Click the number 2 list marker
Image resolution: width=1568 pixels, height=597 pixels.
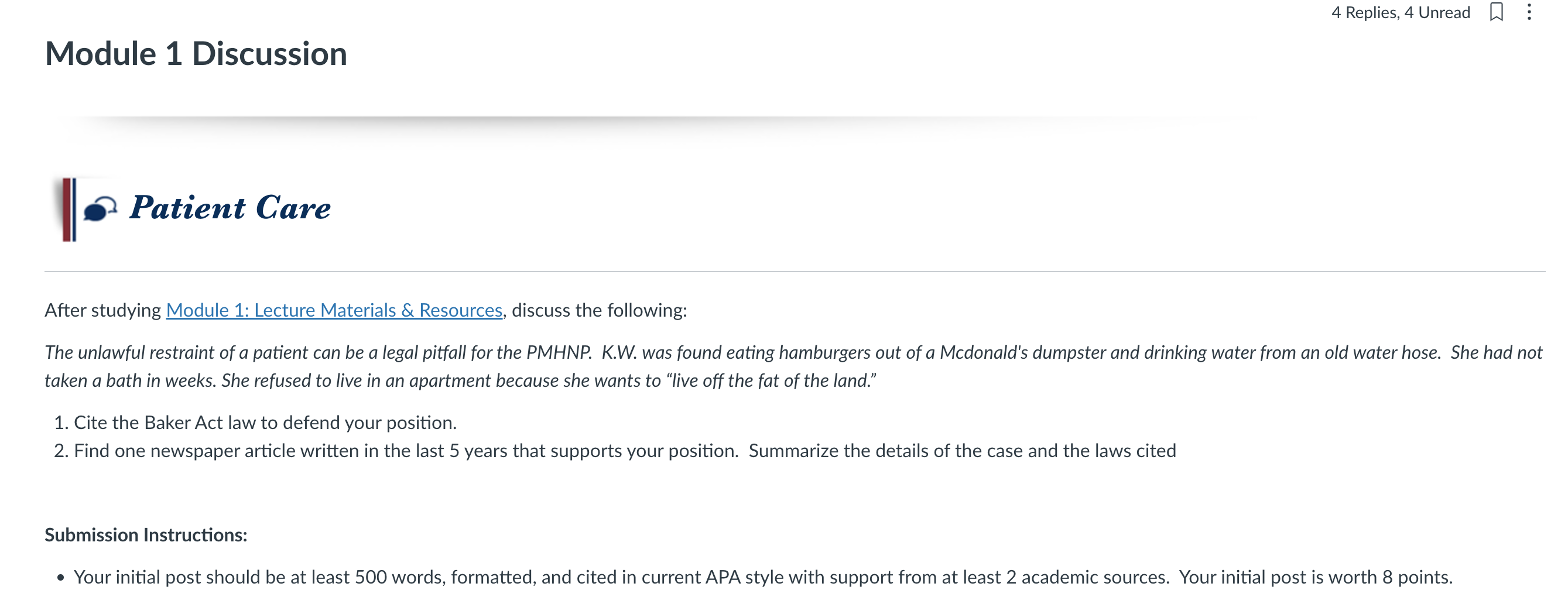point(60,450)
